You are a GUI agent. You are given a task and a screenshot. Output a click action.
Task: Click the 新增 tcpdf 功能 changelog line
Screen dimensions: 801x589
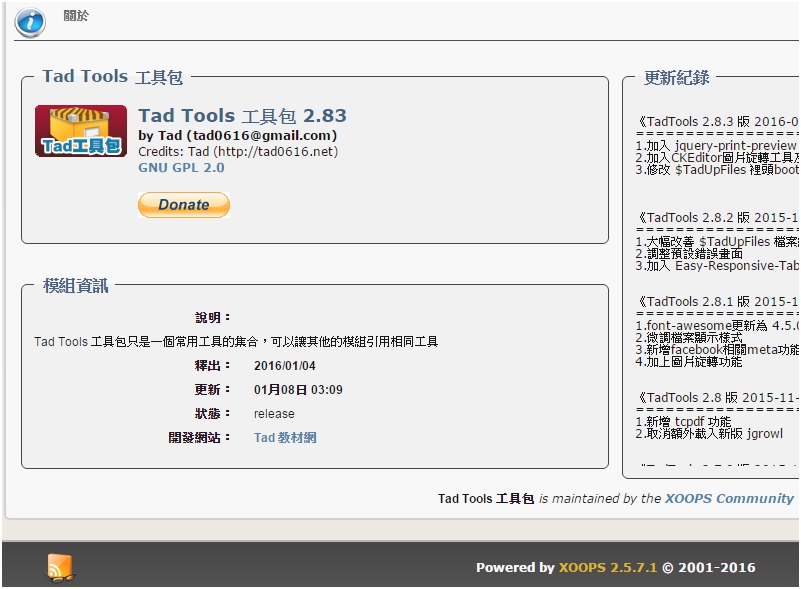pyautogui.click(x=684, y=421)
